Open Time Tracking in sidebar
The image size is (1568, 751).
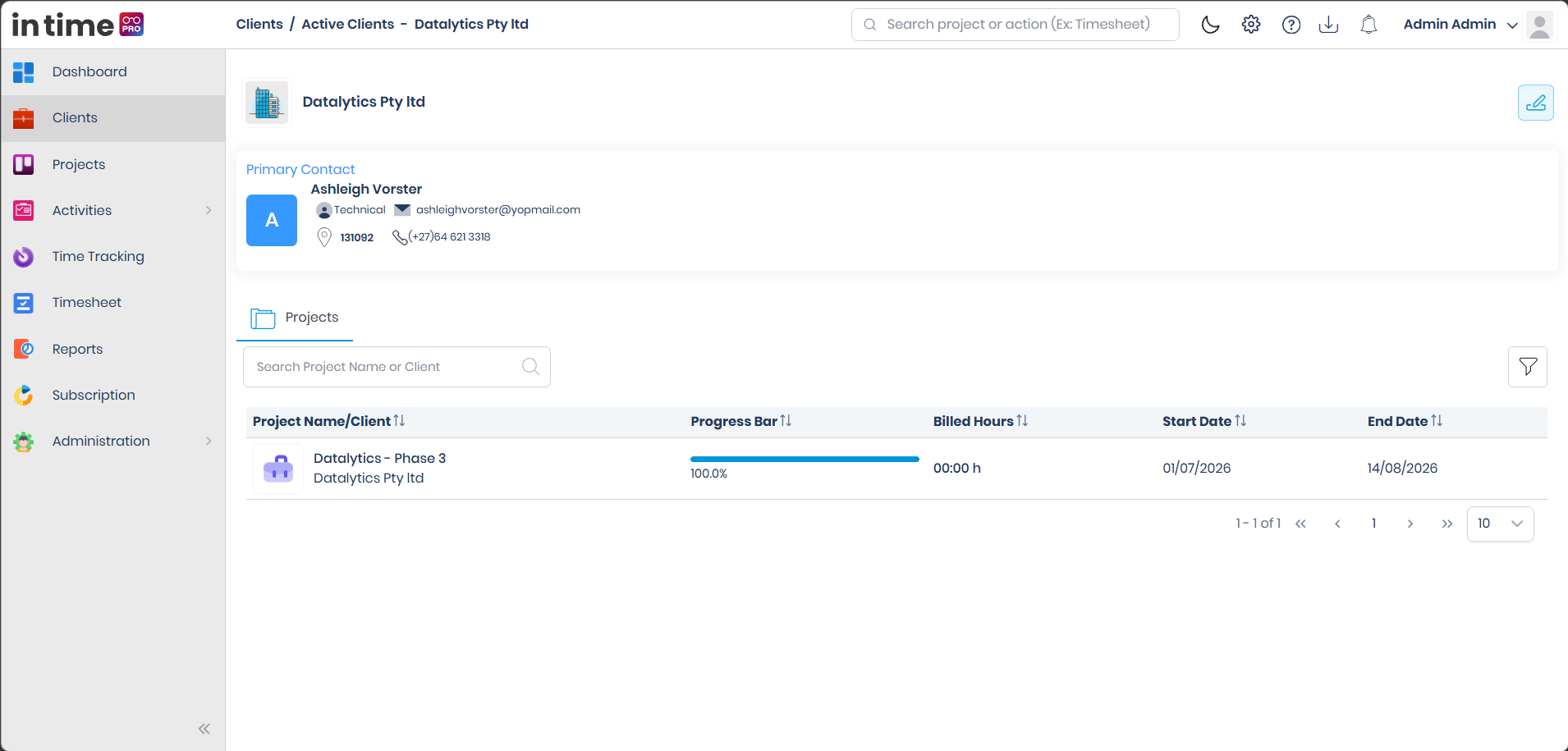pyautogui.click(x=112, y=257)
